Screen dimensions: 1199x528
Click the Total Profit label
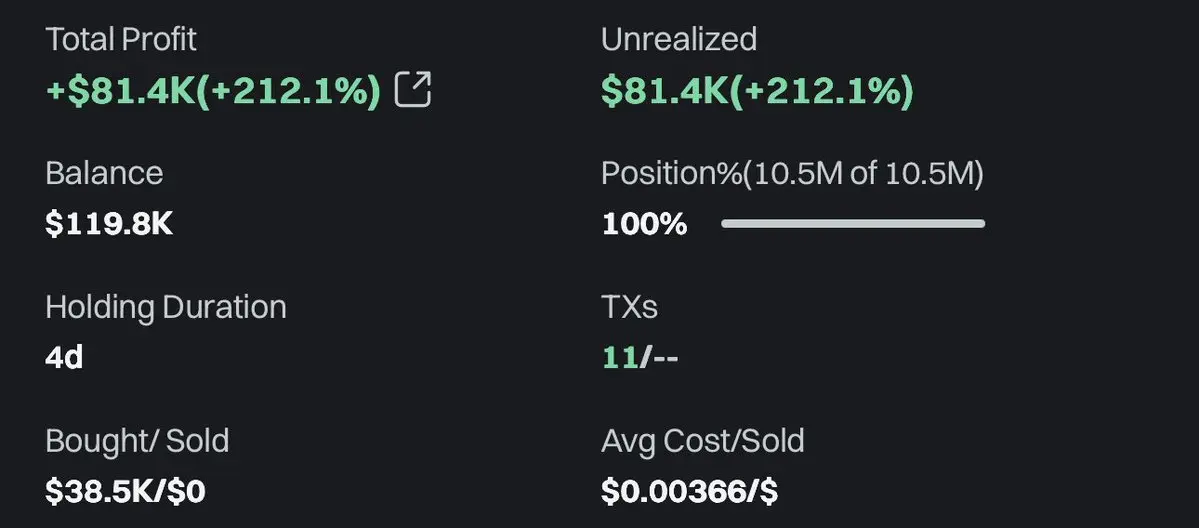(121, 39)
